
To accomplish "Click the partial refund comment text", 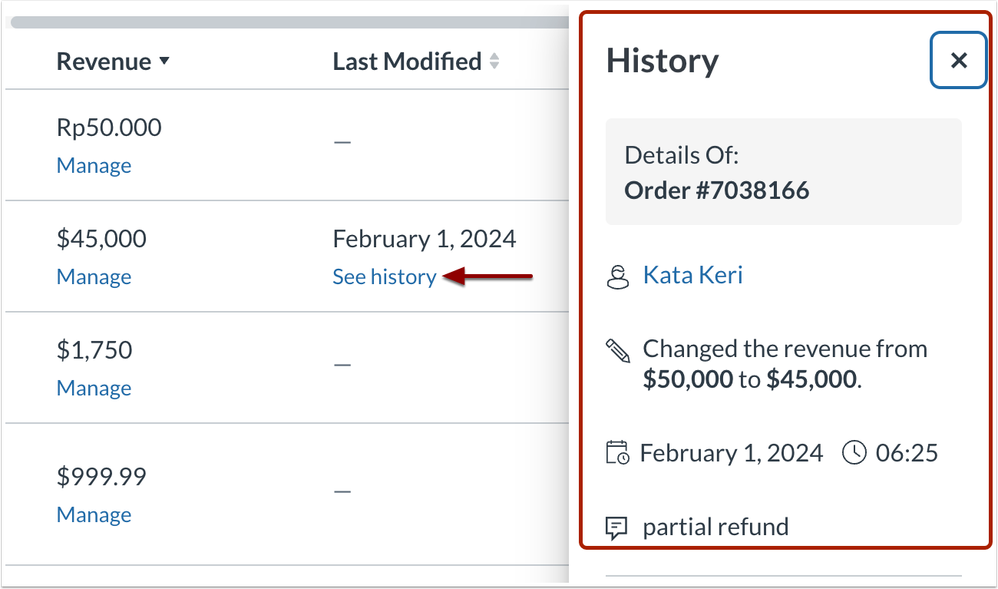I will pos(715,527).
